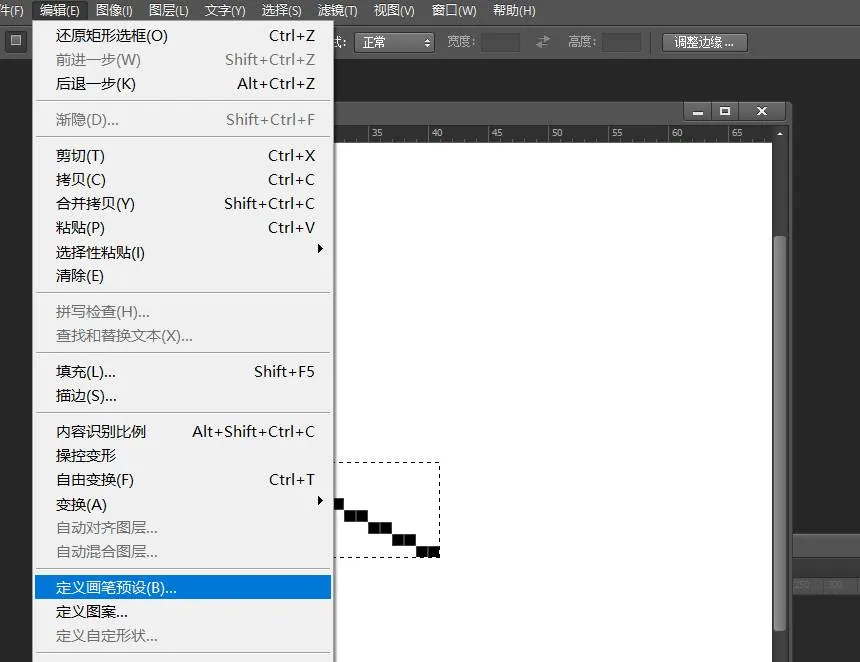Select 清除 menu item
Screen dimensions: 860x662
tap(183, 276)
